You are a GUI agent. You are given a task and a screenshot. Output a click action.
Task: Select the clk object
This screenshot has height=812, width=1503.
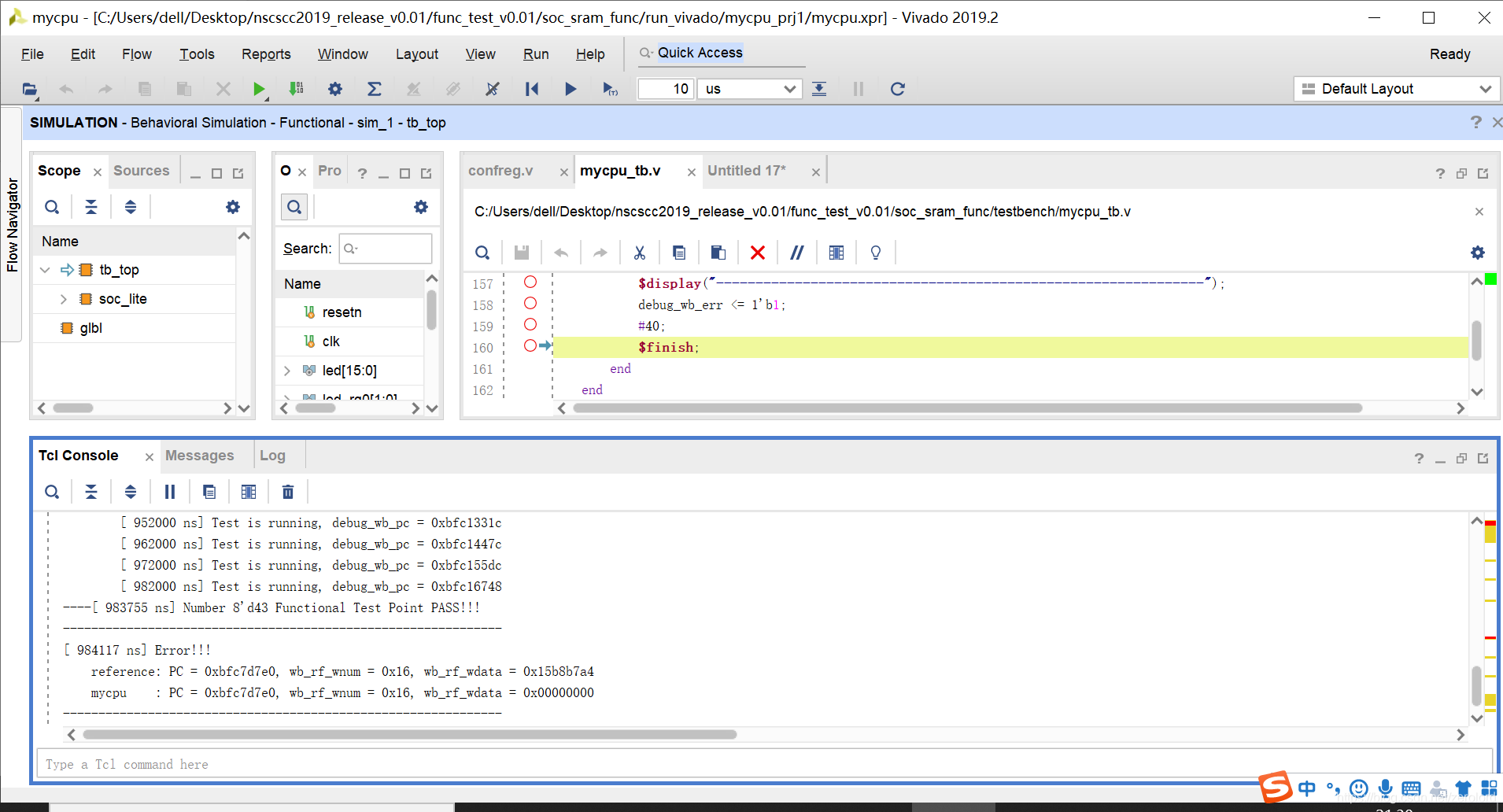click(331, 341)
